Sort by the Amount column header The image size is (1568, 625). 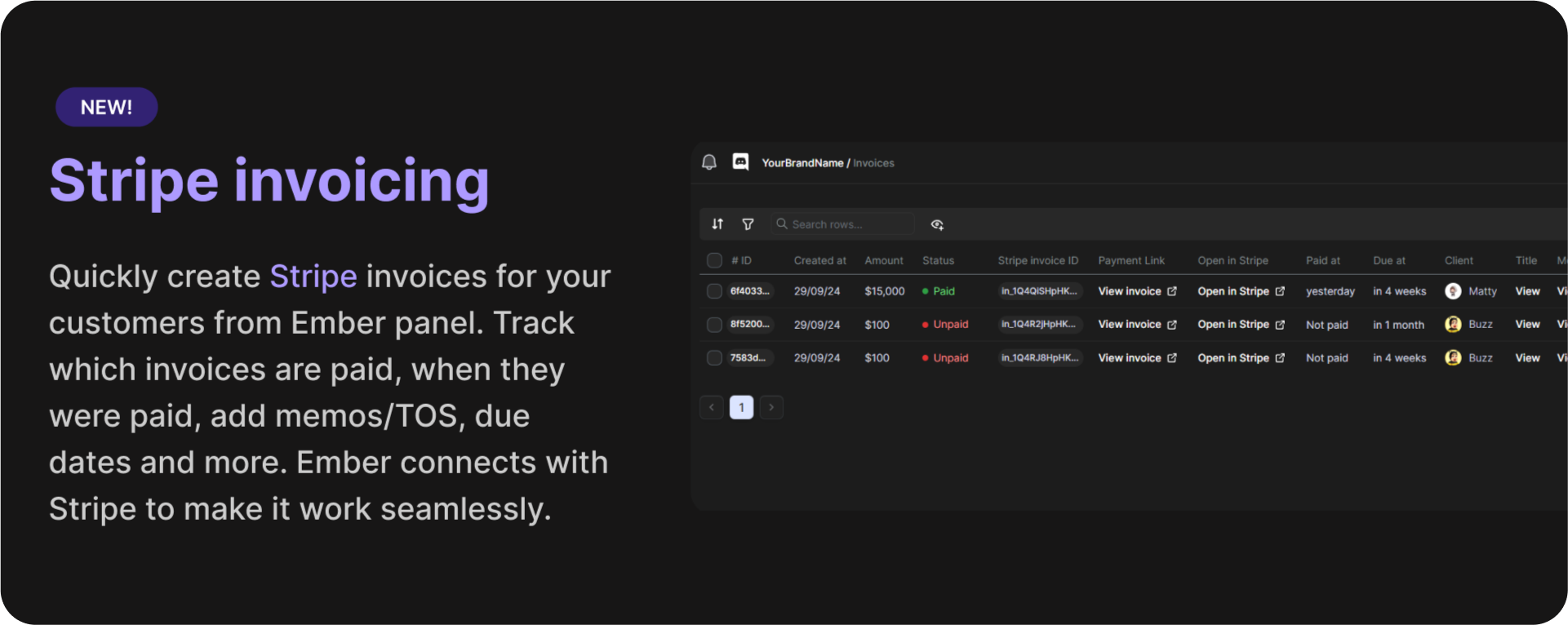(884, 260)
